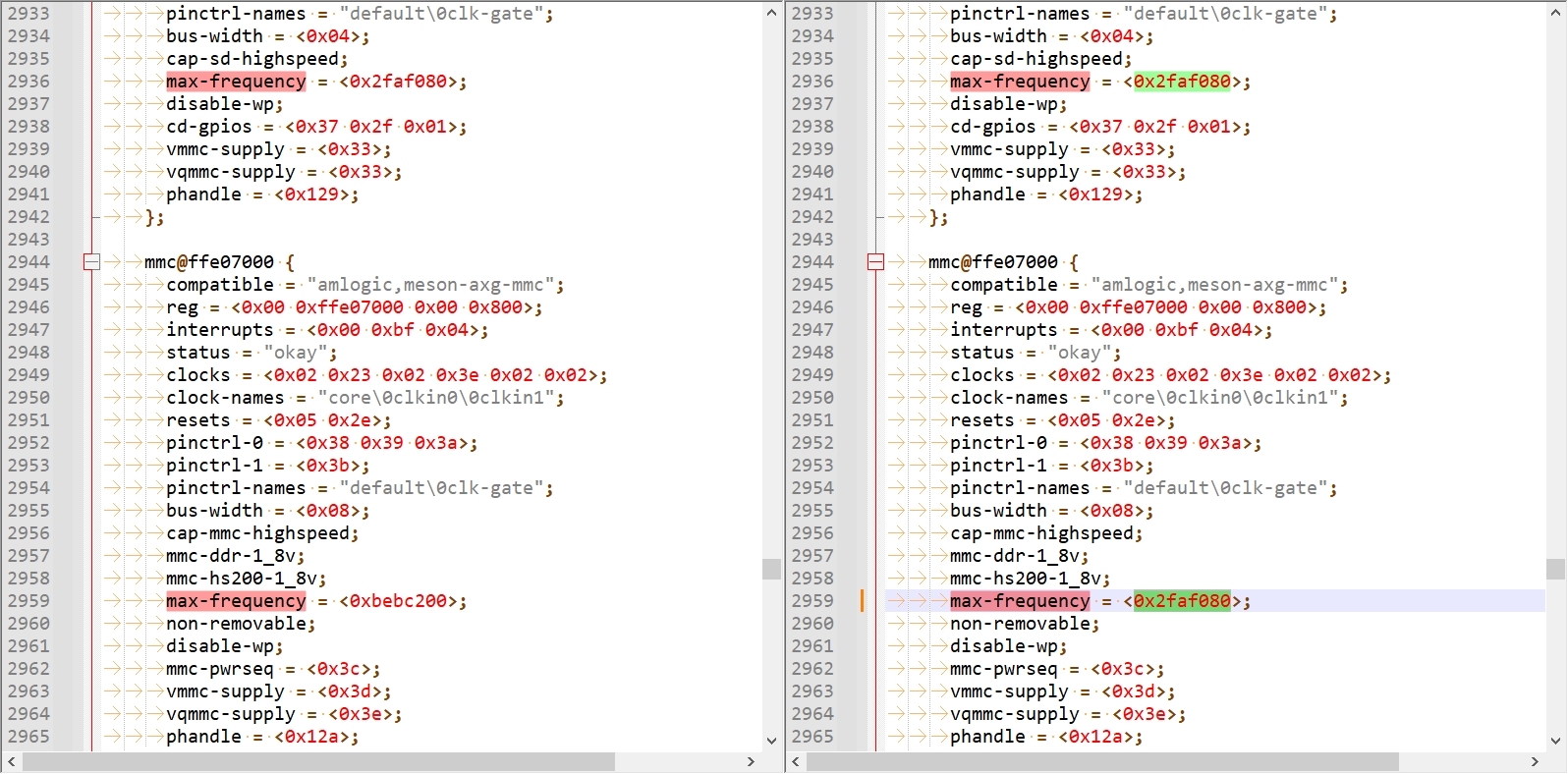Click left pane's horizontal scroll right arrow

751,762
